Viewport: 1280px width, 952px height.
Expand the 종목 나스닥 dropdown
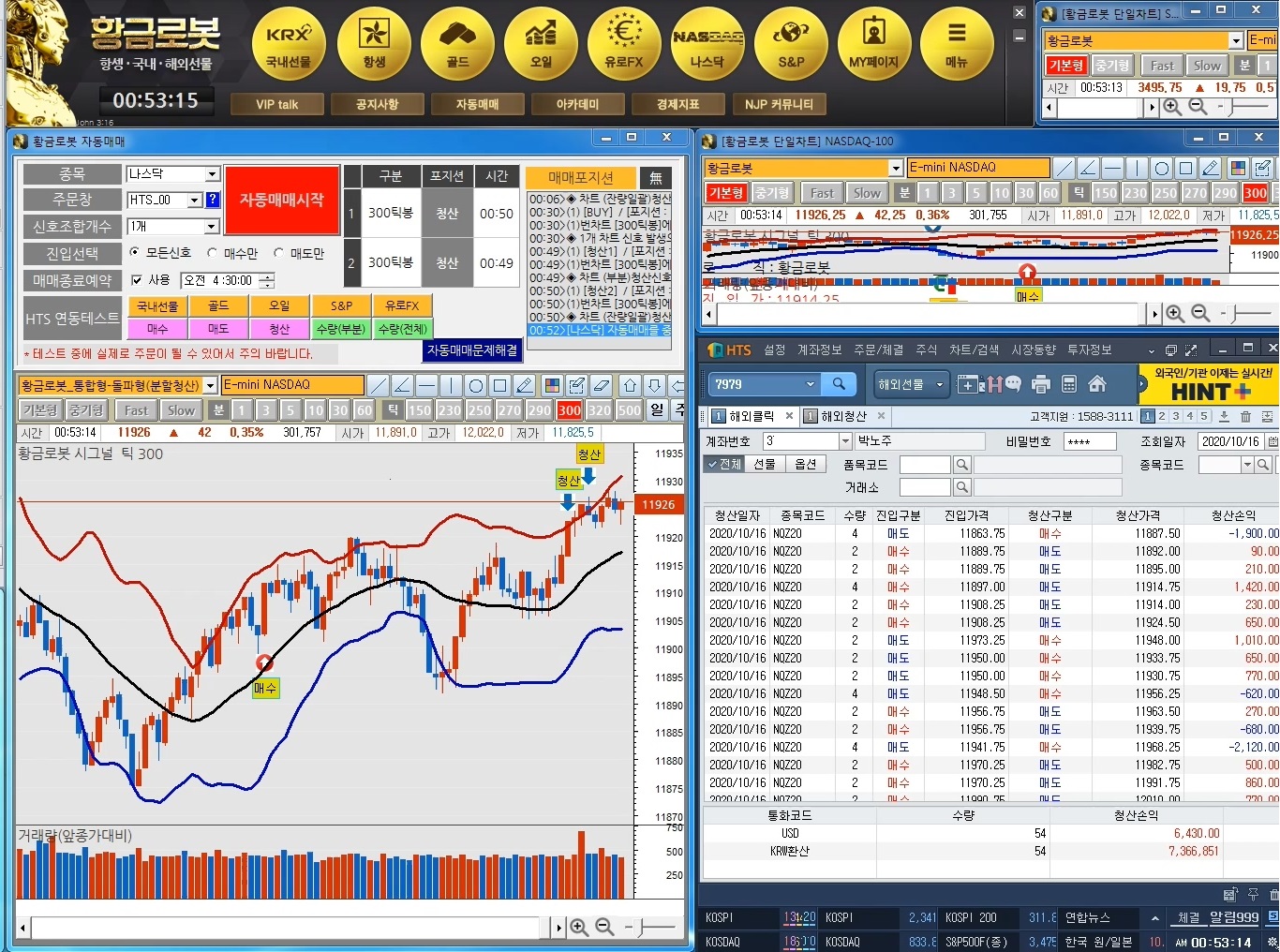[x=212, y=174]
